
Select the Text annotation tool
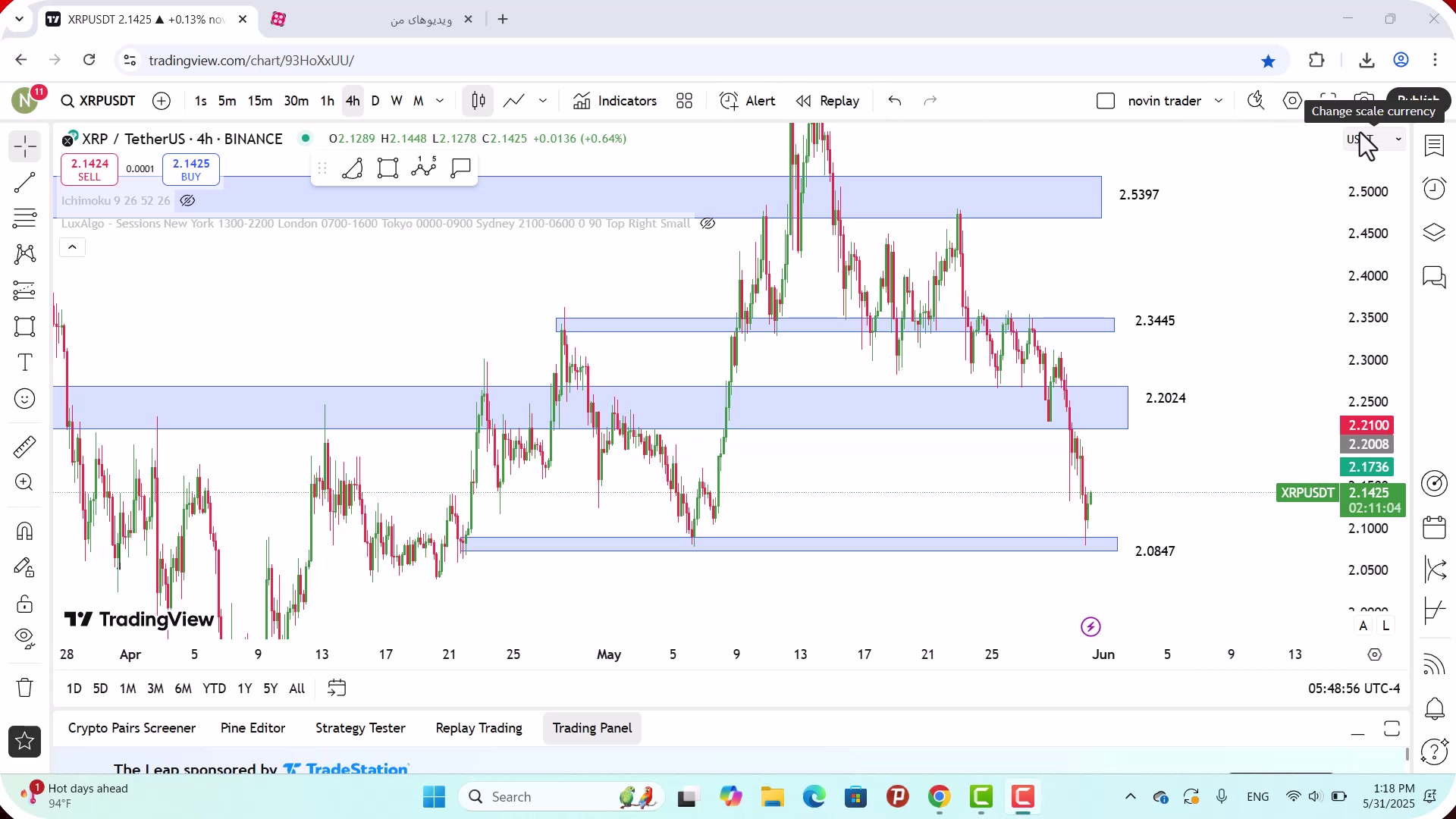click(x=25, y=362)
